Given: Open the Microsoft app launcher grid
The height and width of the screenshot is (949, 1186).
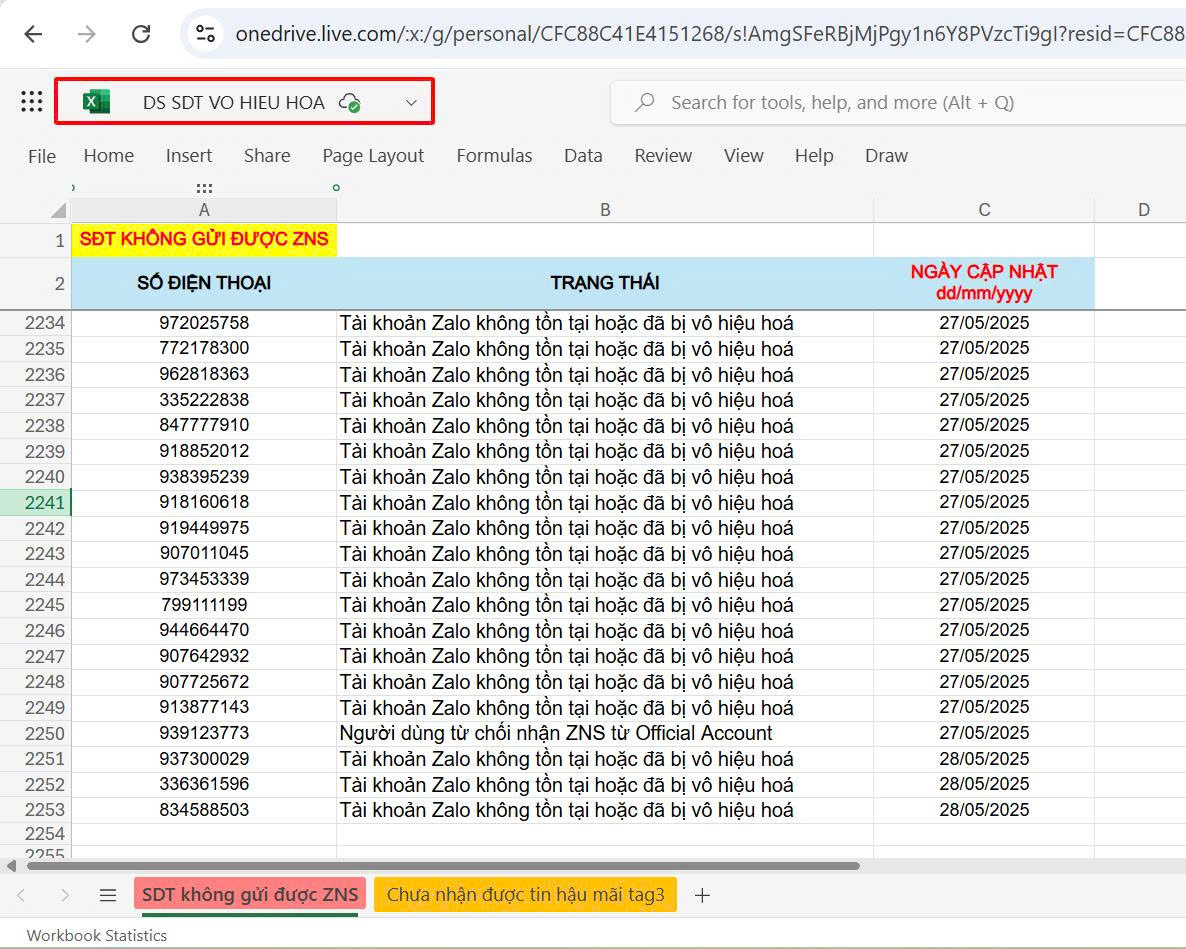Looking at the screenshot, I should (32, 102).
